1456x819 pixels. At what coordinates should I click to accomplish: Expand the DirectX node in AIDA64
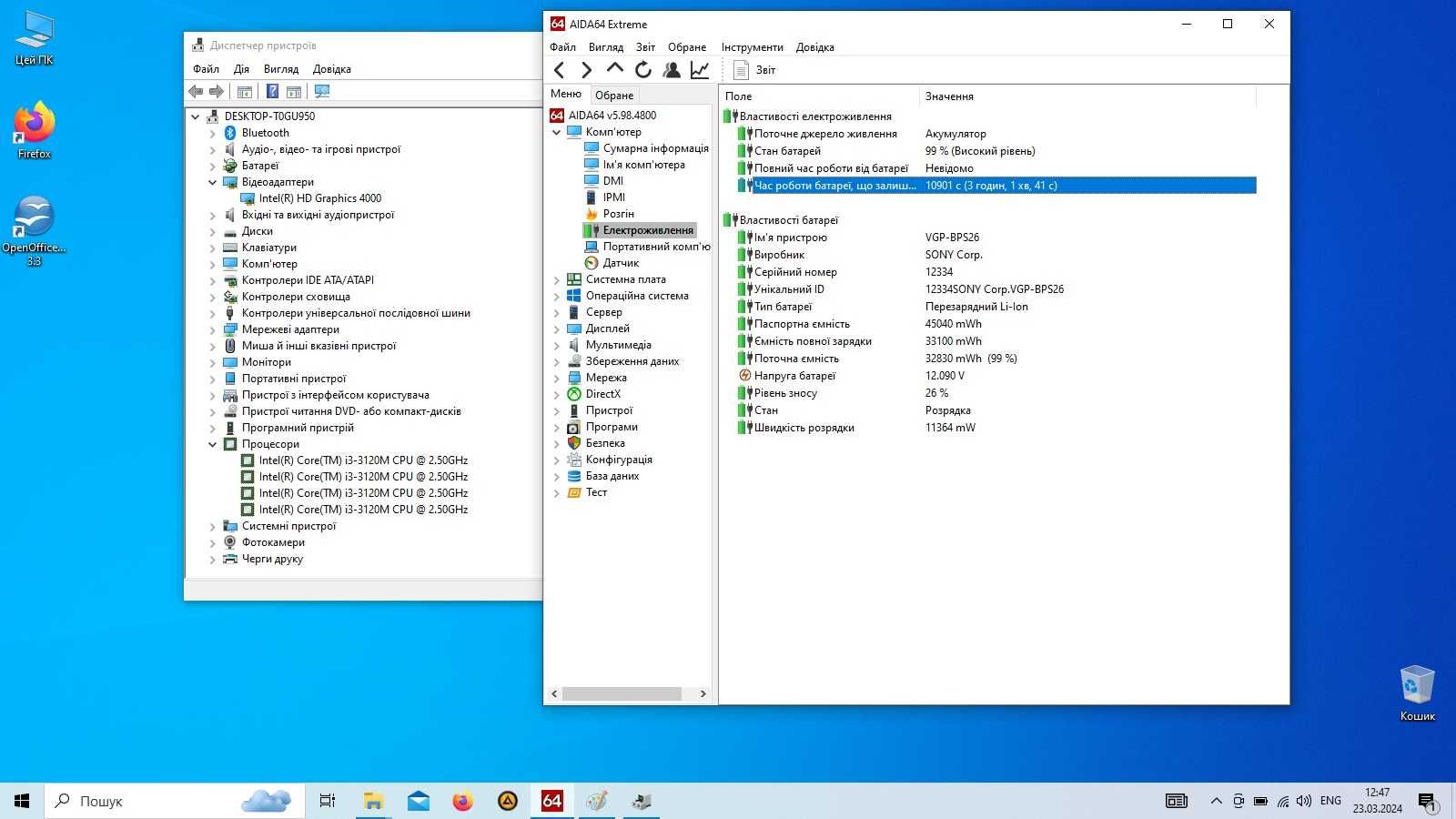pyautogui.click(x=557, y=395)
